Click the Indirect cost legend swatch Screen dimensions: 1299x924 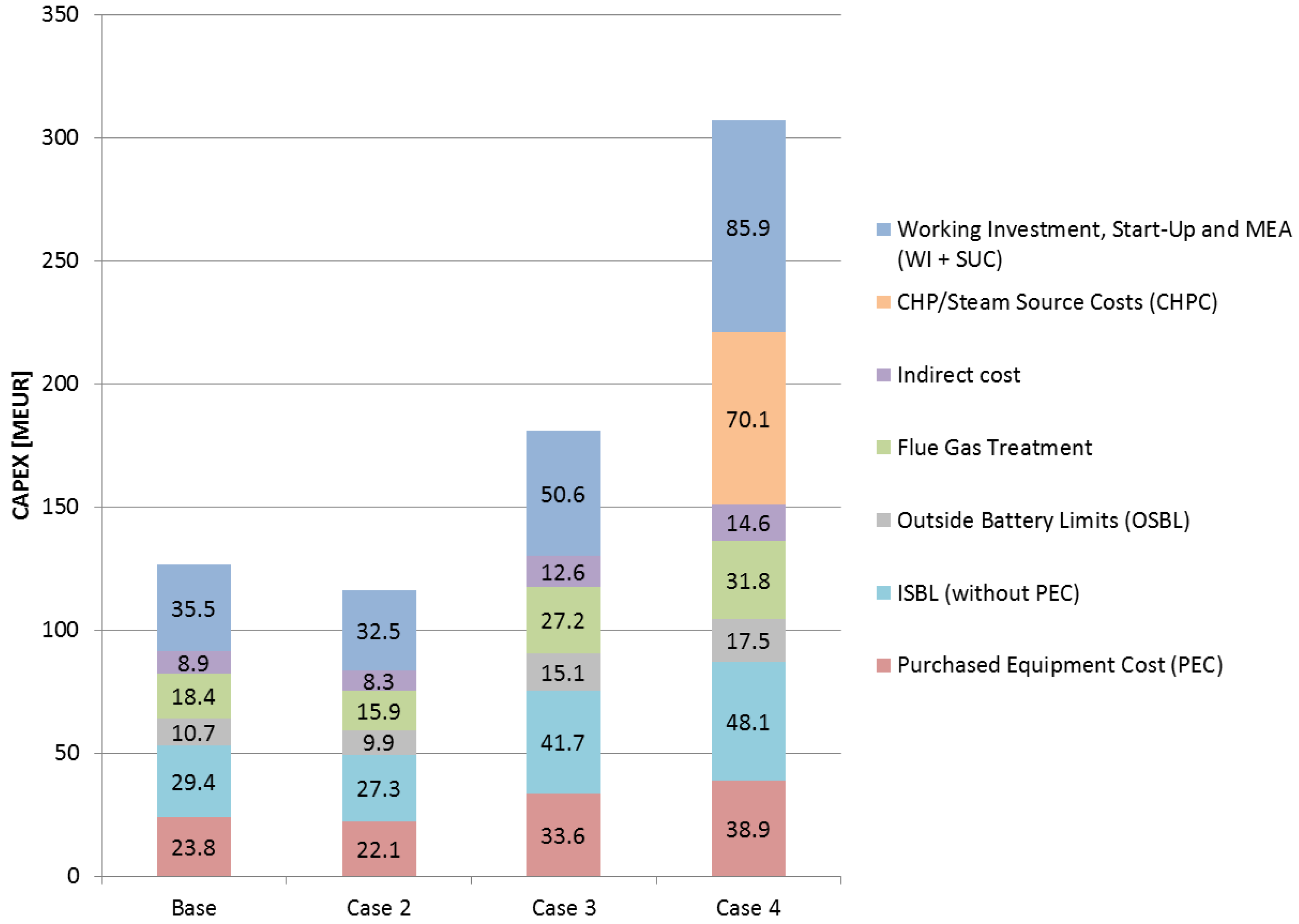tap(883, 375)
